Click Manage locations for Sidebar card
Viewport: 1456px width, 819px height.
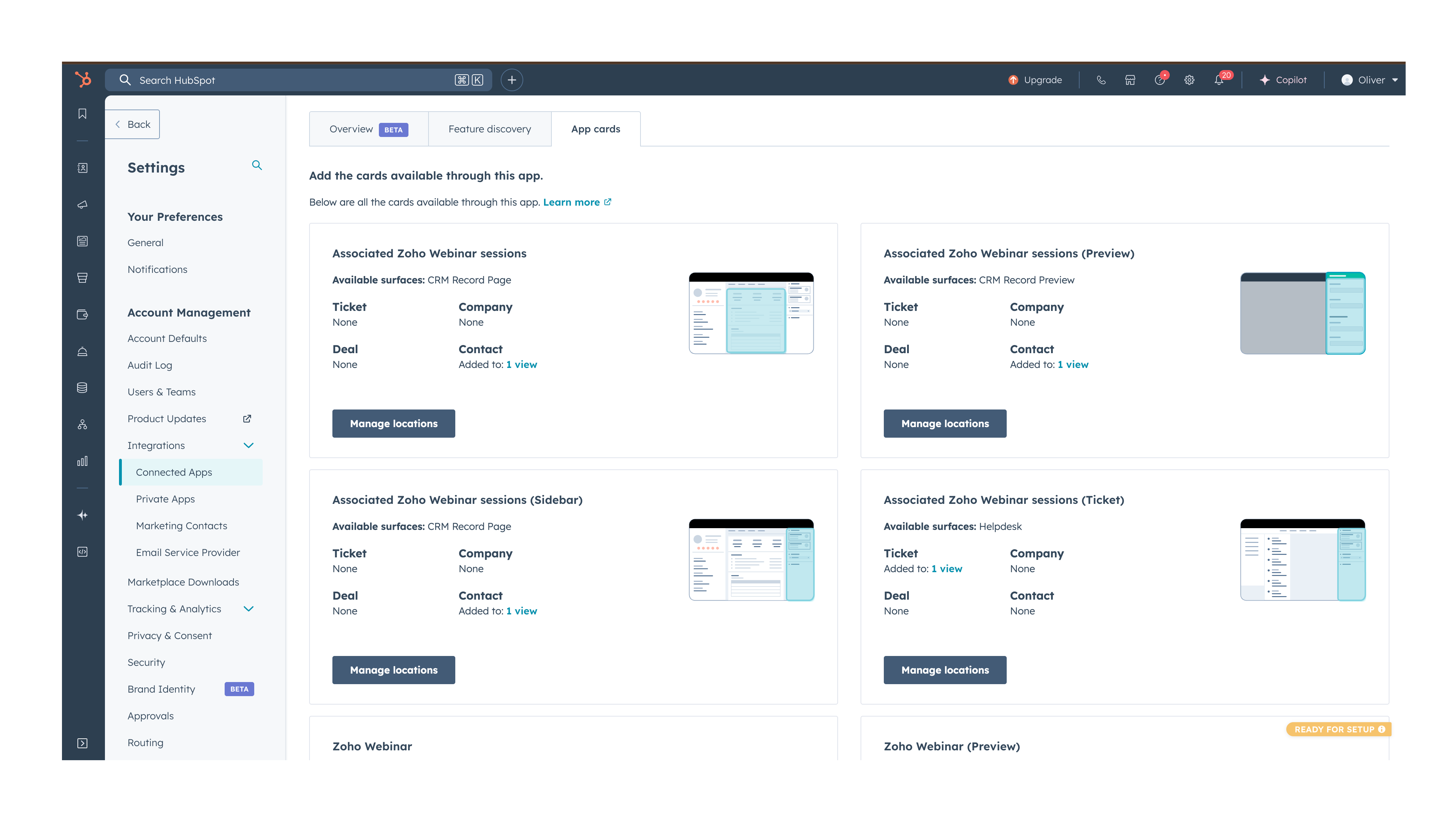393,670
